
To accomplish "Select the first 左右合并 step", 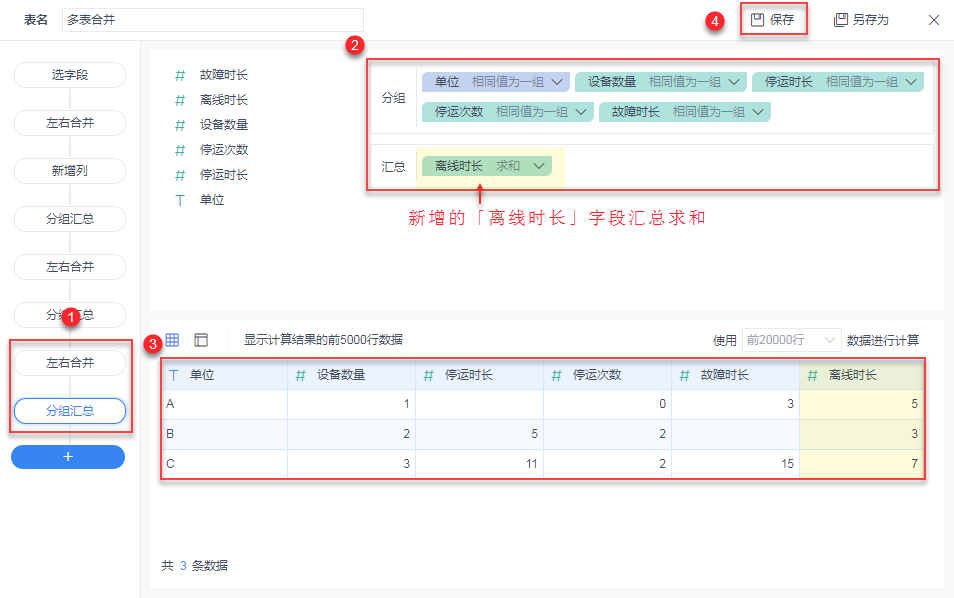I will [70, 123].
